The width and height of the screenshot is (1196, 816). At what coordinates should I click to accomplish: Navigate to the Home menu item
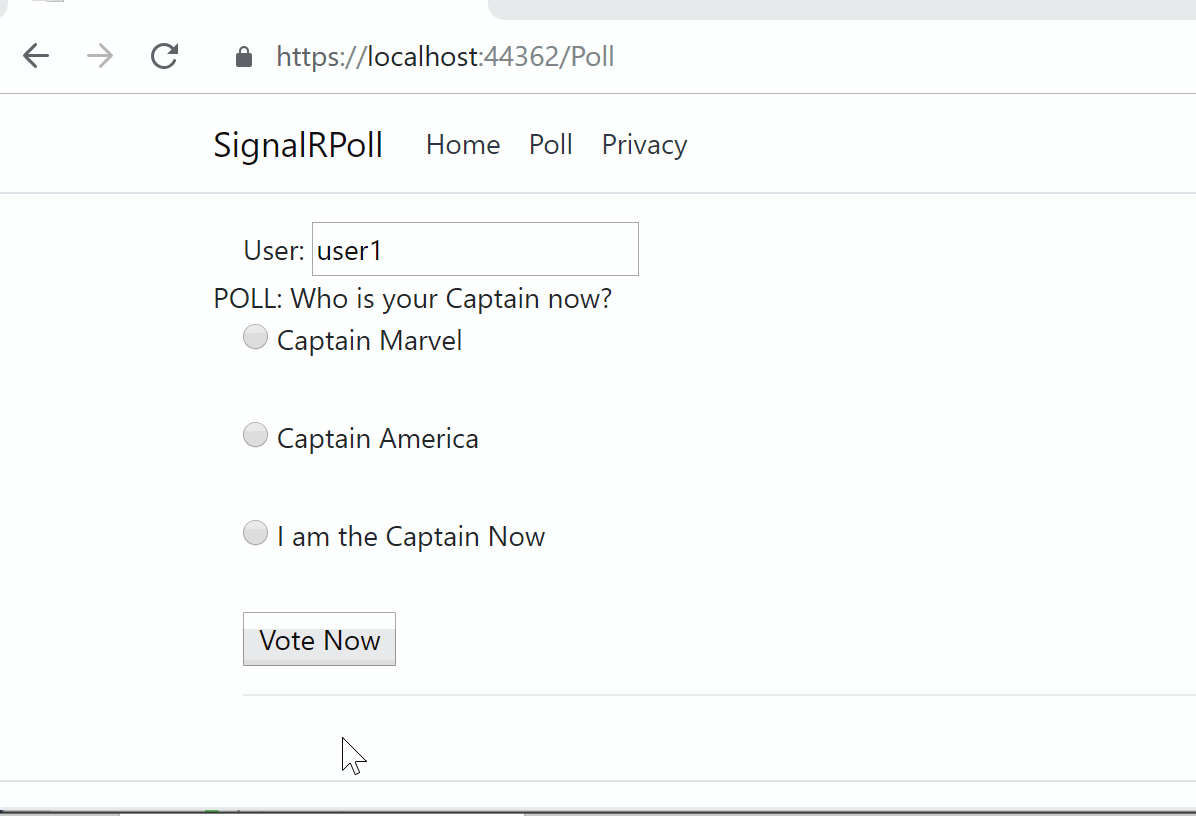tap(463, 144)
